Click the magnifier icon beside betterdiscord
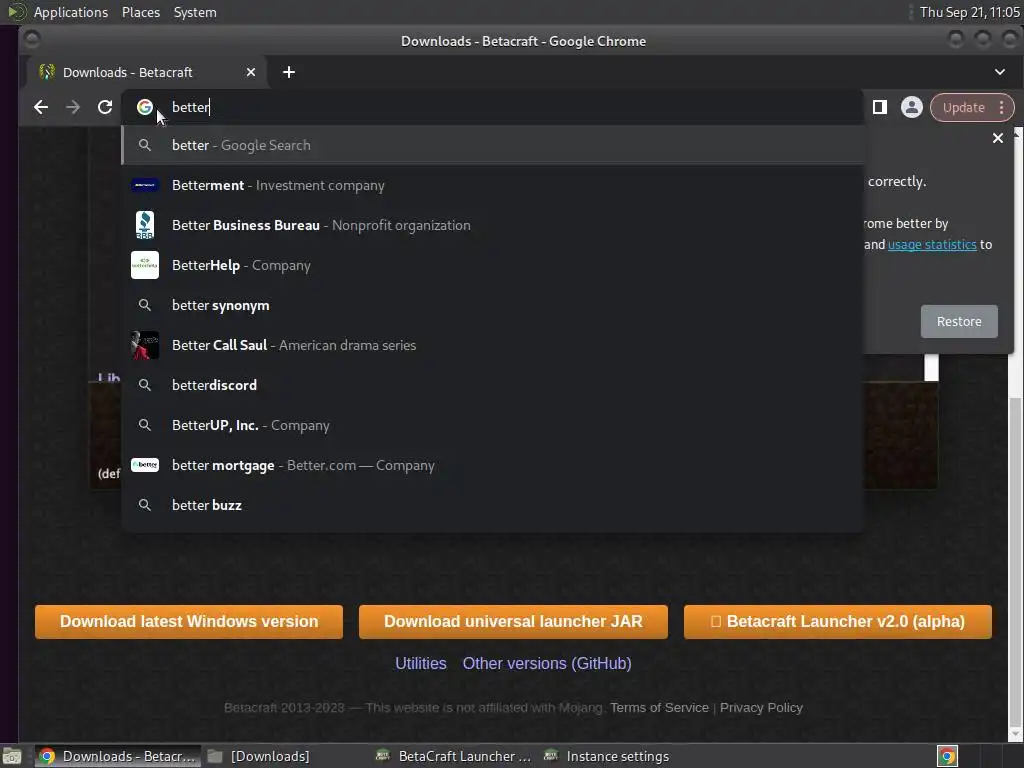 pos(145,385)
